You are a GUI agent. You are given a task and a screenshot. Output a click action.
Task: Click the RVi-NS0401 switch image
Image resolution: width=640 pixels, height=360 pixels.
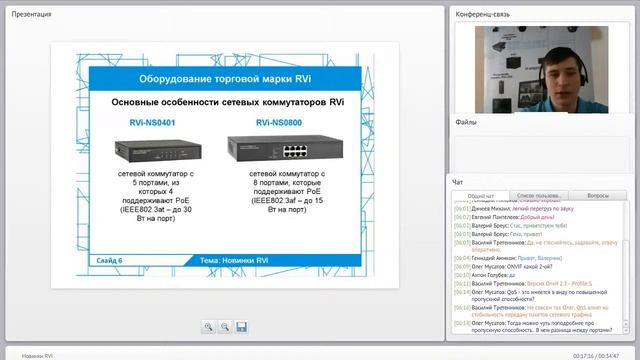coord(158,150)
